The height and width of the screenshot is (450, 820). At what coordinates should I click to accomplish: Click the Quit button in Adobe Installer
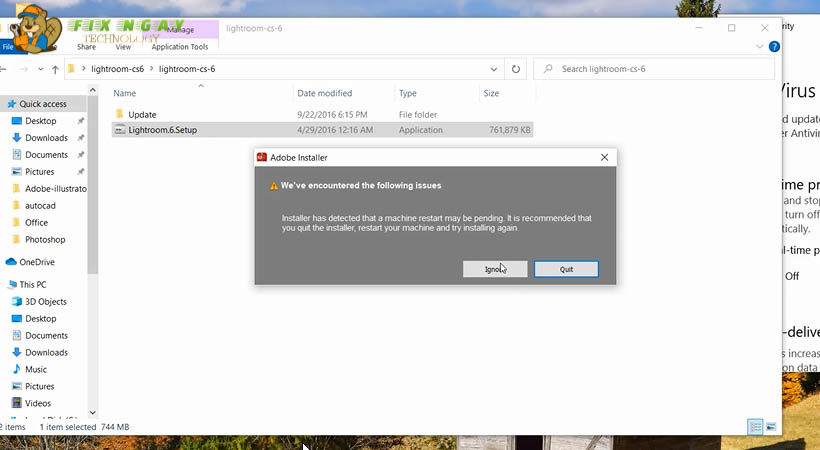pyautogui.click(x=566, y=269)
